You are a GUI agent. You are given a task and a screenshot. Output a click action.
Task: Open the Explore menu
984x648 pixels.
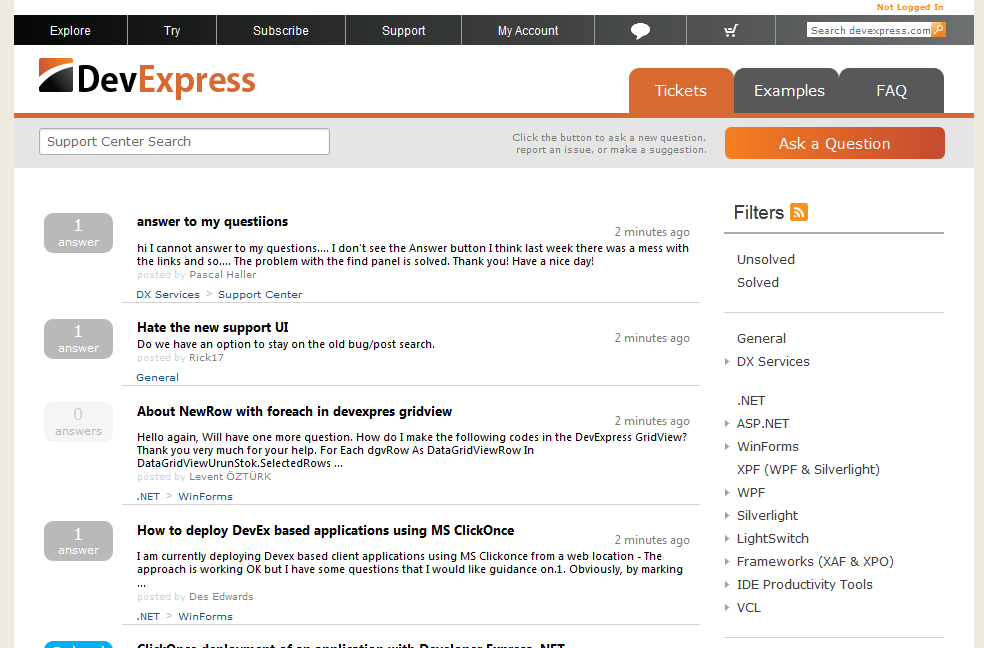coord(70,30)
